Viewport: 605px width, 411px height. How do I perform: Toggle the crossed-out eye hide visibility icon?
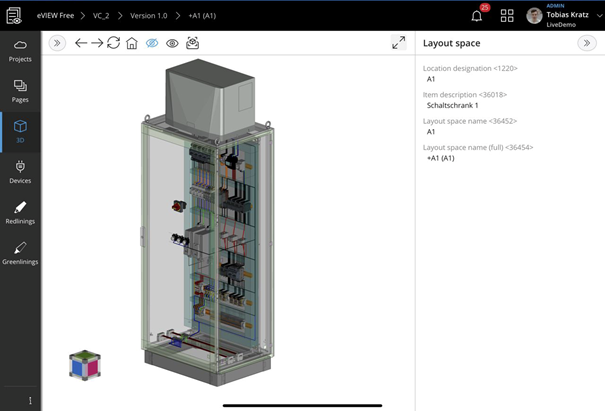click(152, 43)
